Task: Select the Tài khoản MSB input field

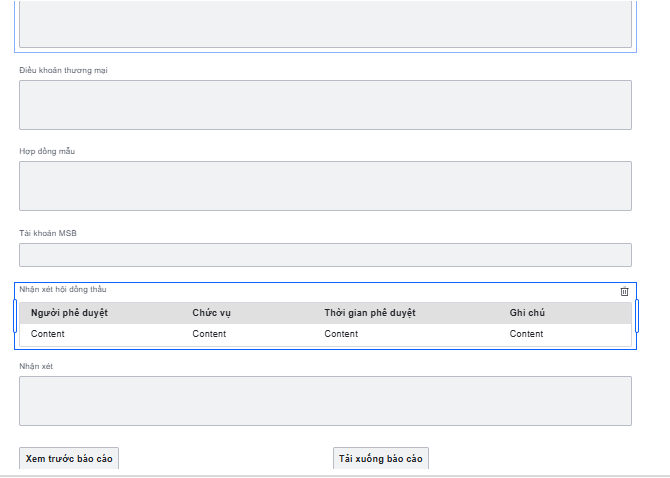Action: [x=325, y=255]
